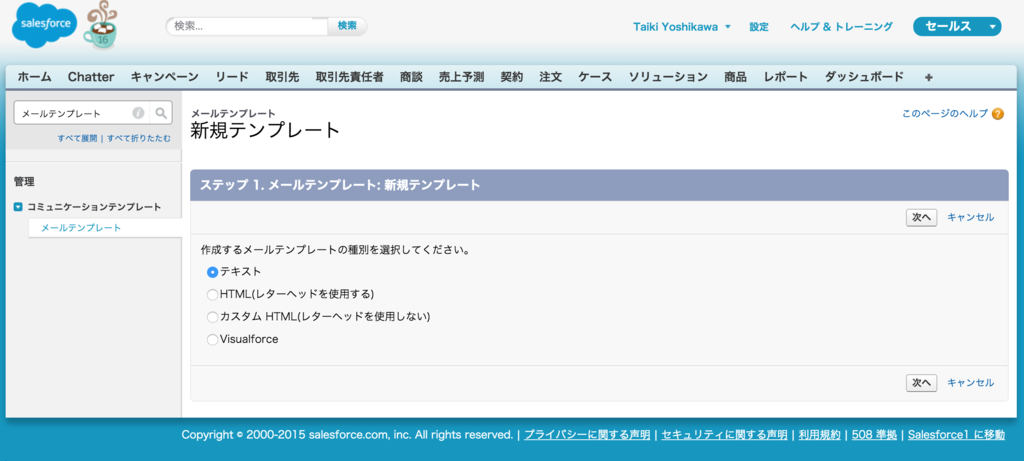Viewport: 1024px width, 461px height.
Task: Open the Chatter tab
Action: pos(91,77)
